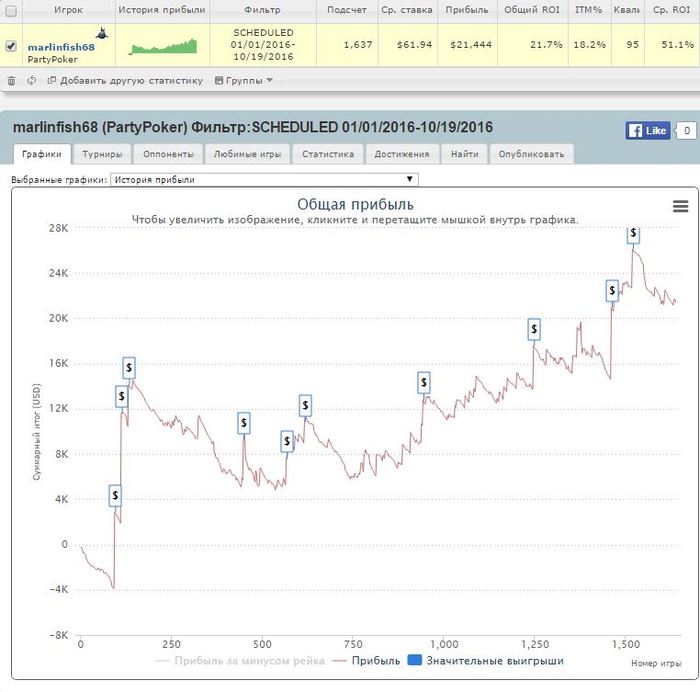Click the 21.7% total ROI value
This screenshot has width=700, height=692.
(546, 45)
